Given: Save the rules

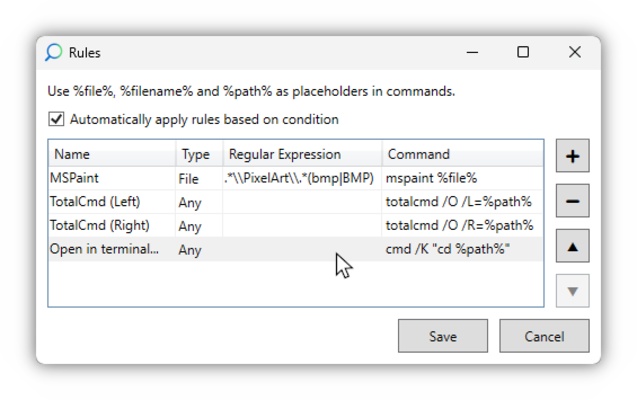Looking at the screenshot, I should [x=443, y=336].
